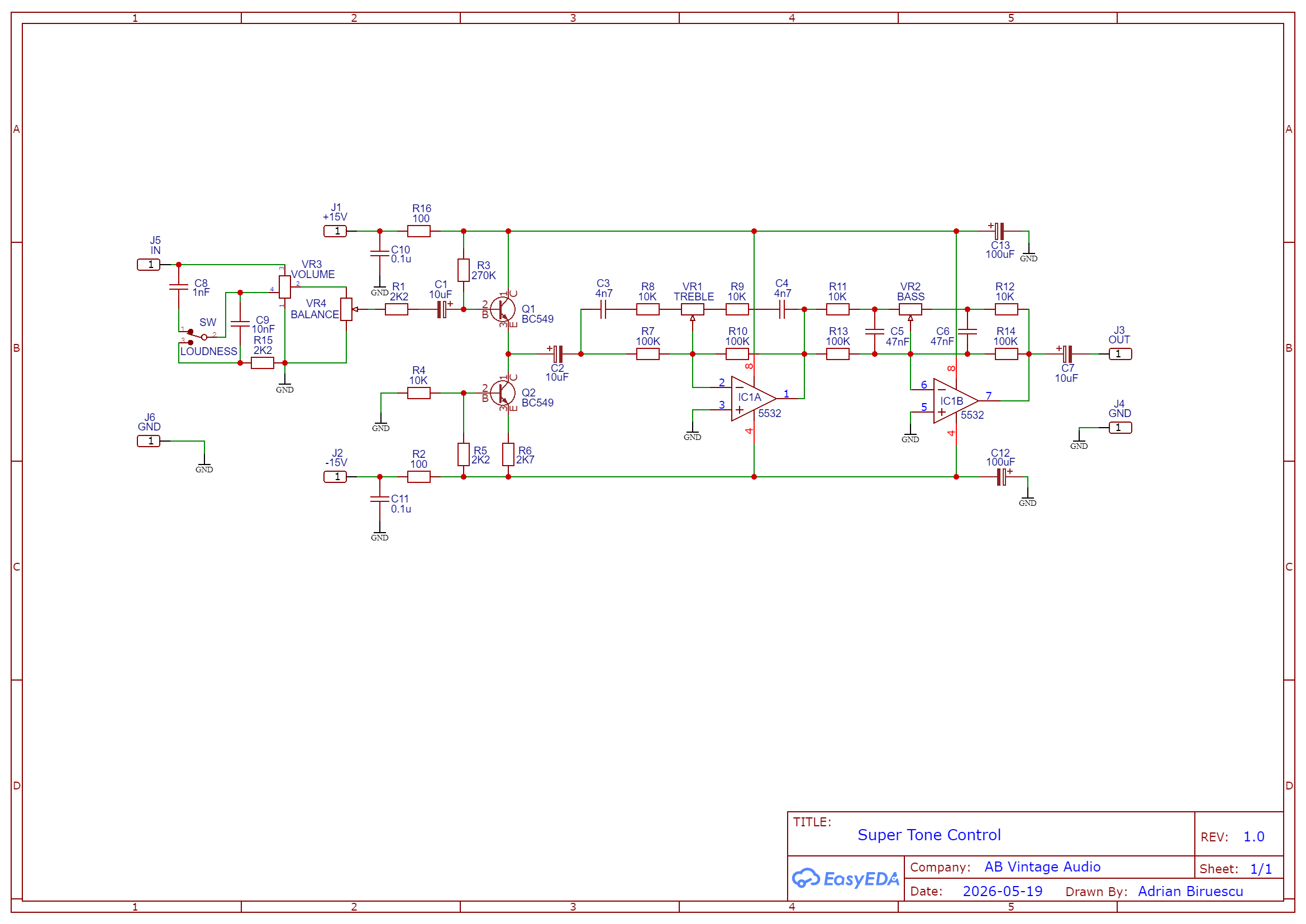Click the 'BALANCE' label next to VR4
Viewport: 1306px width, 924px height.
[314, 315]
